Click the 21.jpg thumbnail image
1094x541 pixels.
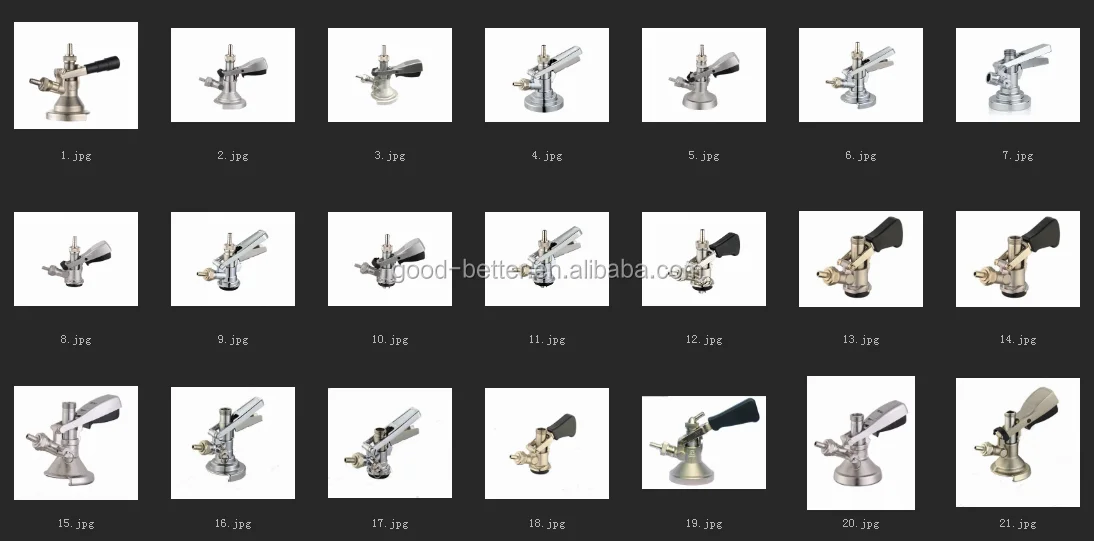coord(1018,443)
